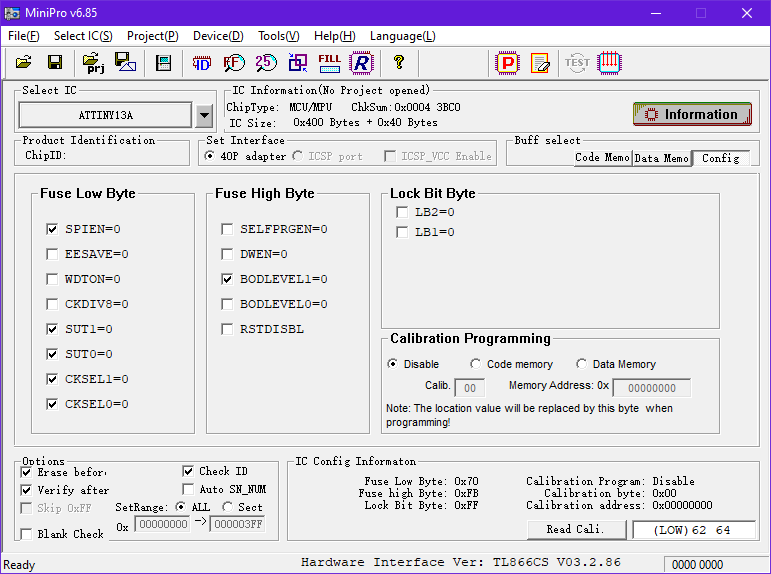The width and height of the screenshot is (771, 574).
Task: Click the Program chip P icon
Action: coord(508,63)
